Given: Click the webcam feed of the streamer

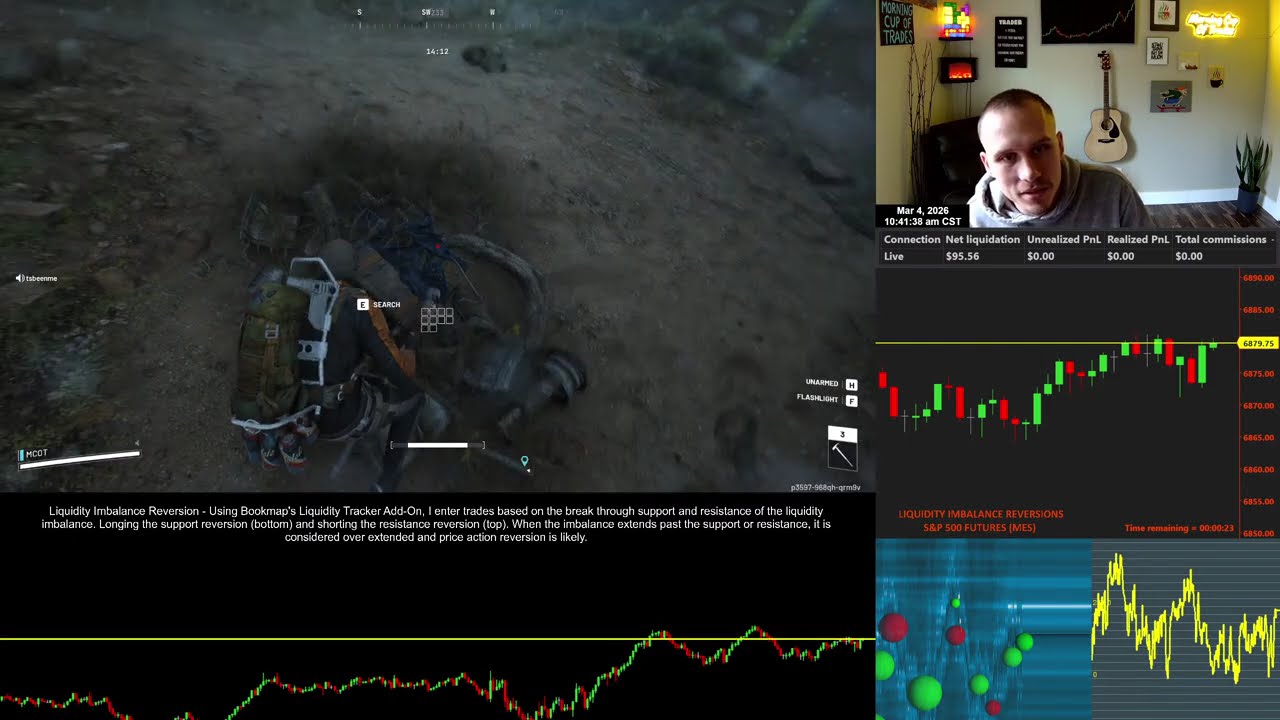Looking at the screenshot, I should pos(1078,114).
